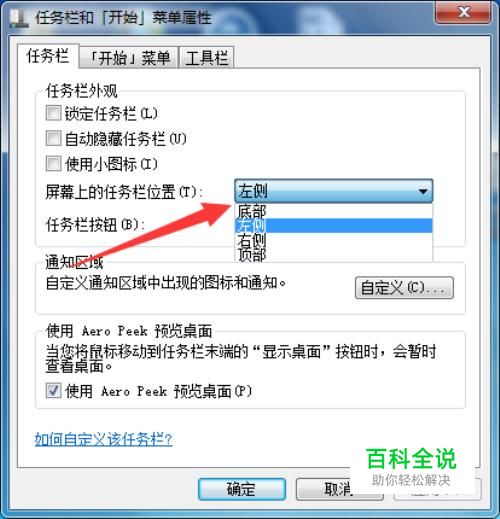Close the taskbar properties dialog

463,13
